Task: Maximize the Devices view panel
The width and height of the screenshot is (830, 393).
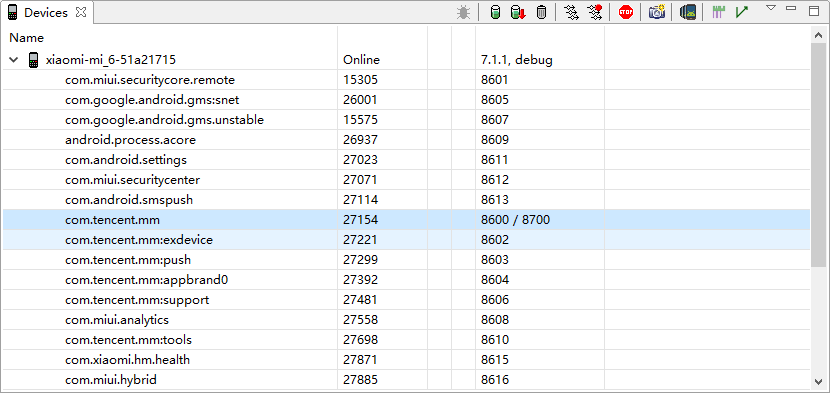Action: (x=814, y=11)
